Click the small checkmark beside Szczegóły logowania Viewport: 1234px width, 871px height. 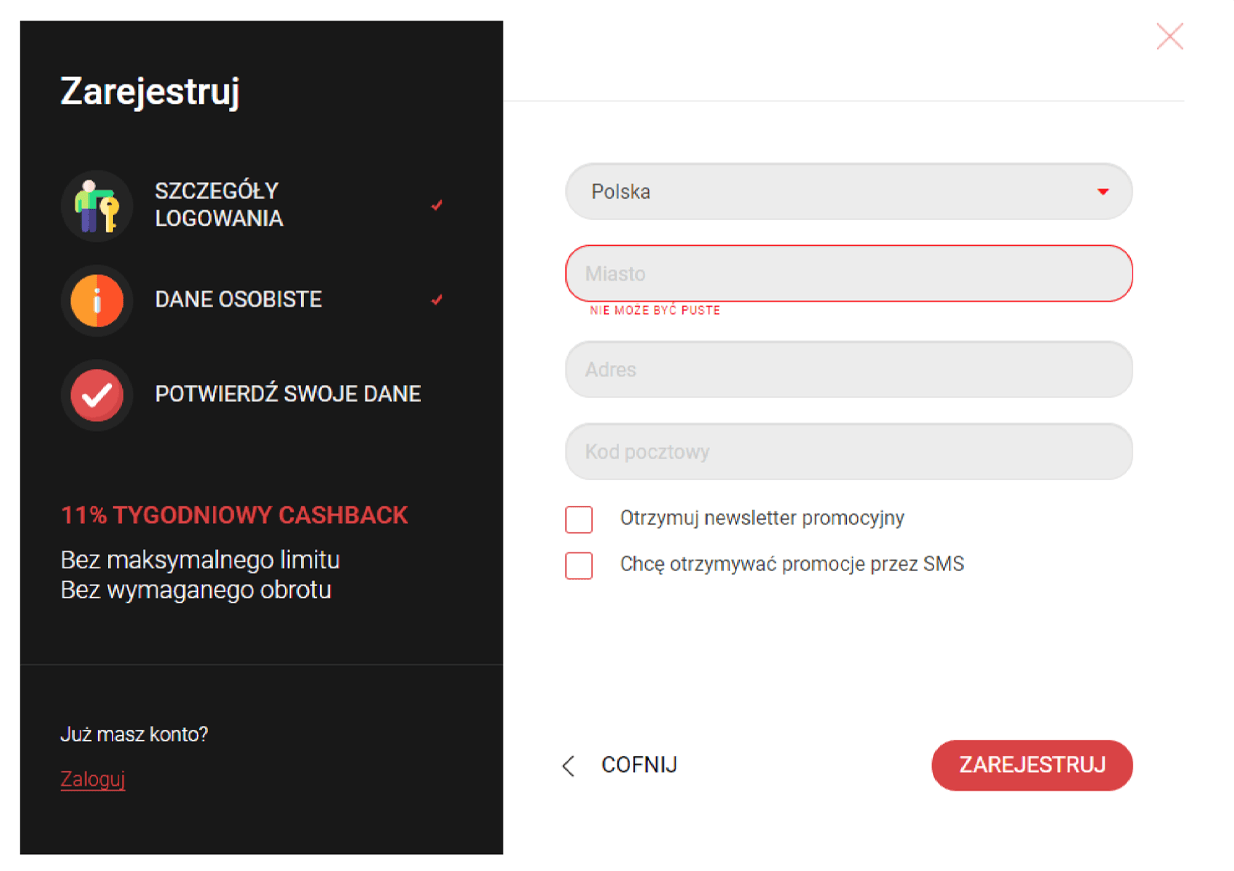click(x=437, y=205)
